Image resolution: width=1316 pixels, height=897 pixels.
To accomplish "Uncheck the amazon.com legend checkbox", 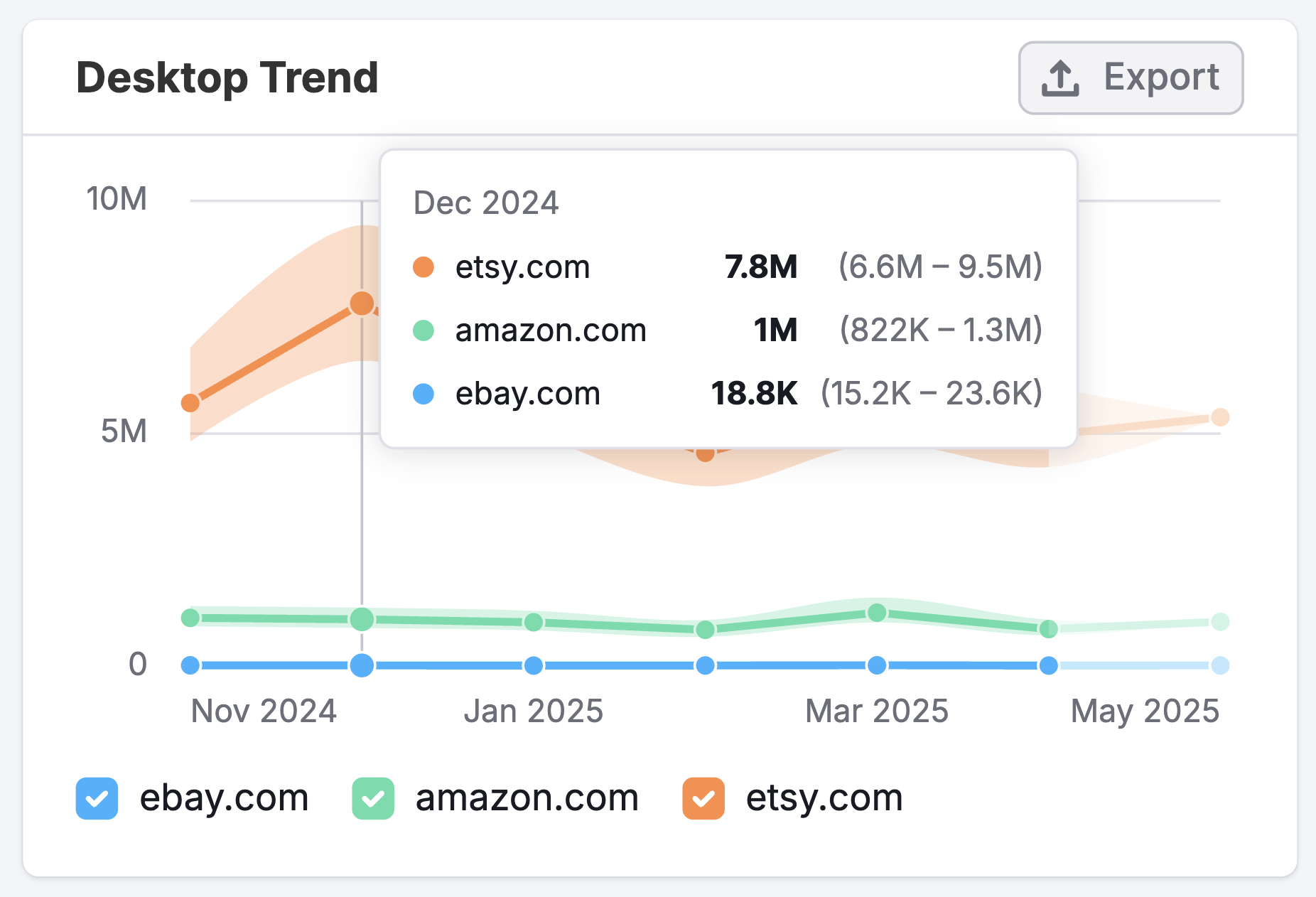I will pyautogui.click(x=373, y=798).
